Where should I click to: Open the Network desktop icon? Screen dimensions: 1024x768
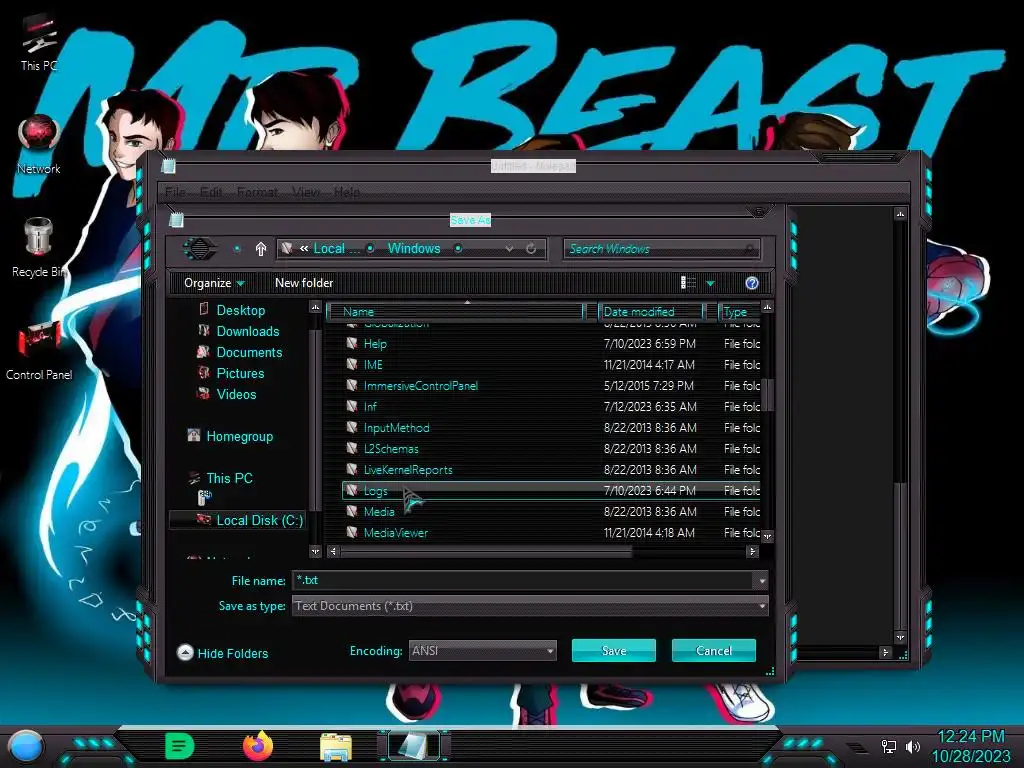point(39,145)
